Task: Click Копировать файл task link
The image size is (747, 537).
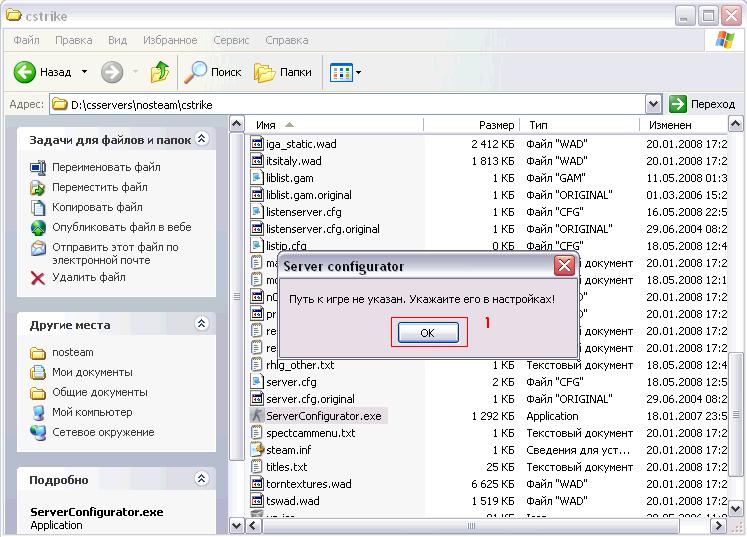Action: (x=97, y=207)
